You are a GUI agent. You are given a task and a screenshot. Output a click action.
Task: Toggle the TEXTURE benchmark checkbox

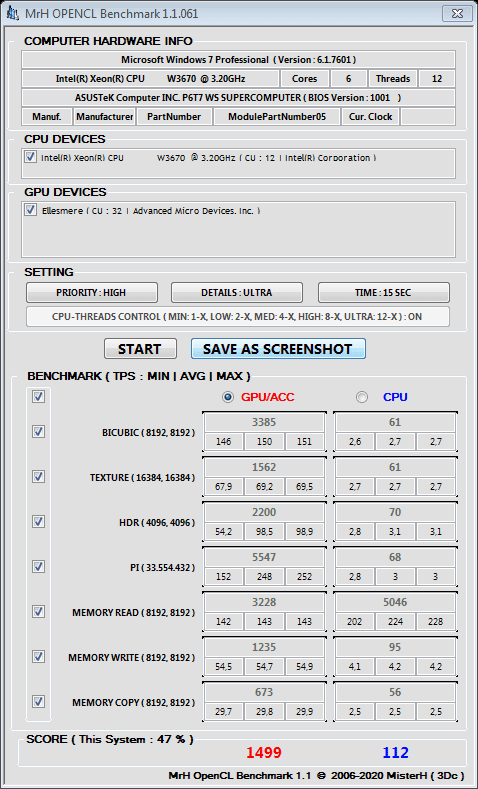(x=38, y=476)
